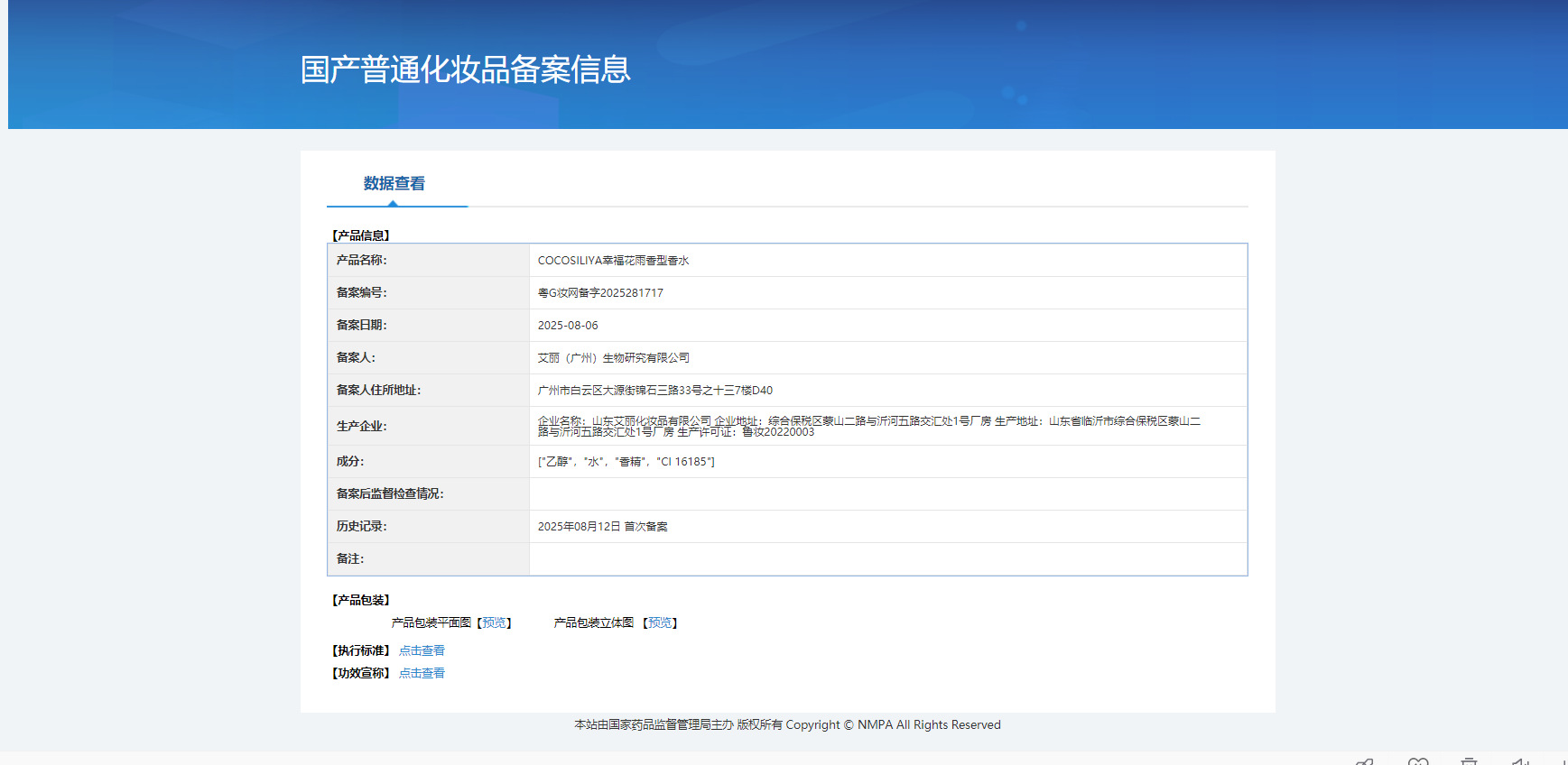Click the filing date 2025-08-06
The width and height of the screenshot is (1568, 765).
click(568, 326)
